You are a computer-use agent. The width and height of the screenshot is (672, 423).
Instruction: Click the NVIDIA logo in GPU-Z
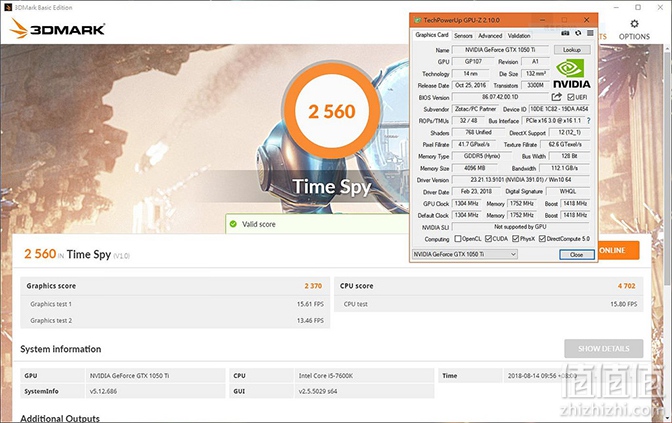click(x=571, y=74)
